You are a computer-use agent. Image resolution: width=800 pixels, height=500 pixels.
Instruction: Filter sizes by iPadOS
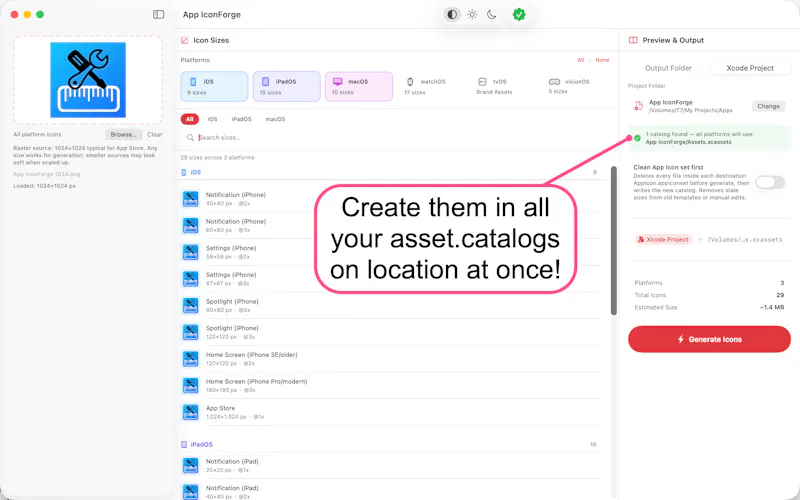[x=241, y=119]
